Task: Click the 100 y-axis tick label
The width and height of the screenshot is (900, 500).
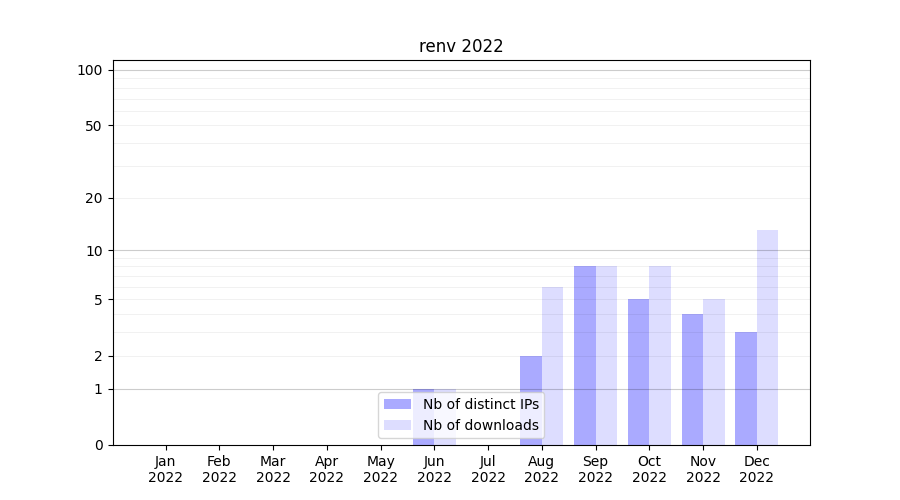Action: (90, 70)
